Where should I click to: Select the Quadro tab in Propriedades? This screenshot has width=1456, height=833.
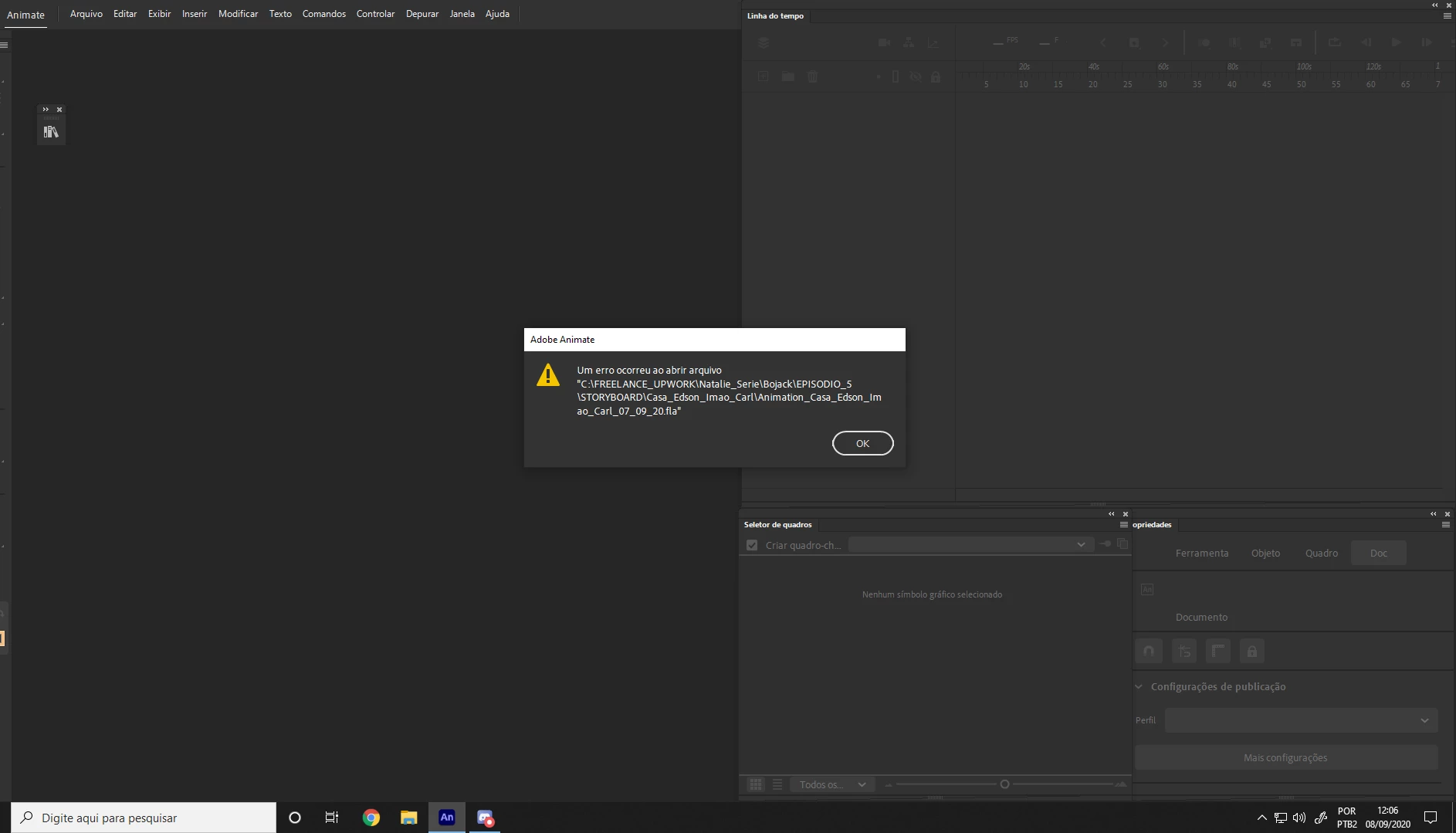click(1322, 553)
